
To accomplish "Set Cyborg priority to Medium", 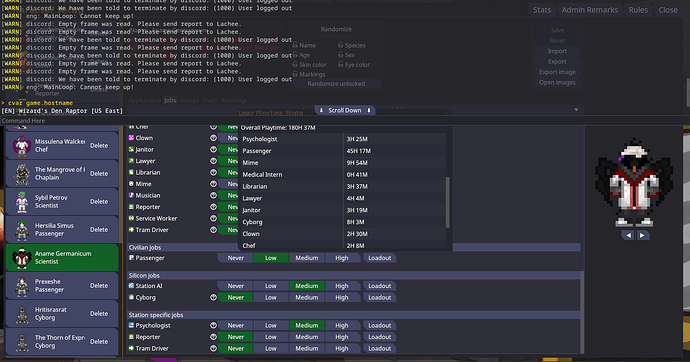I will pyautogui.click(x=306, y=297).
